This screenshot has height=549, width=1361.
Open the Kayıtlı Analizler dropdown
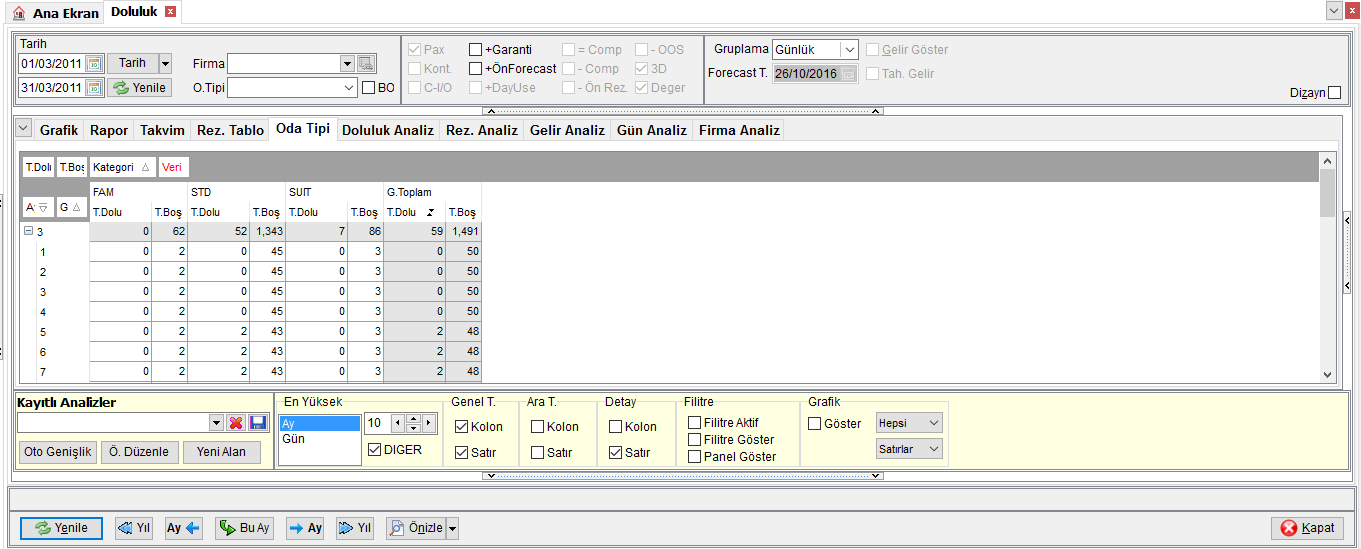216,423
